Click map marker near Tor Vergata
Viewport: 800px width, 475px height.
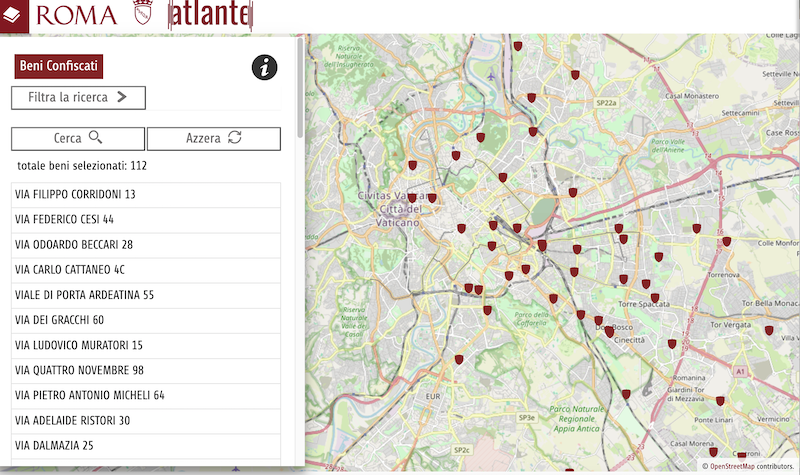coord(769,331)
